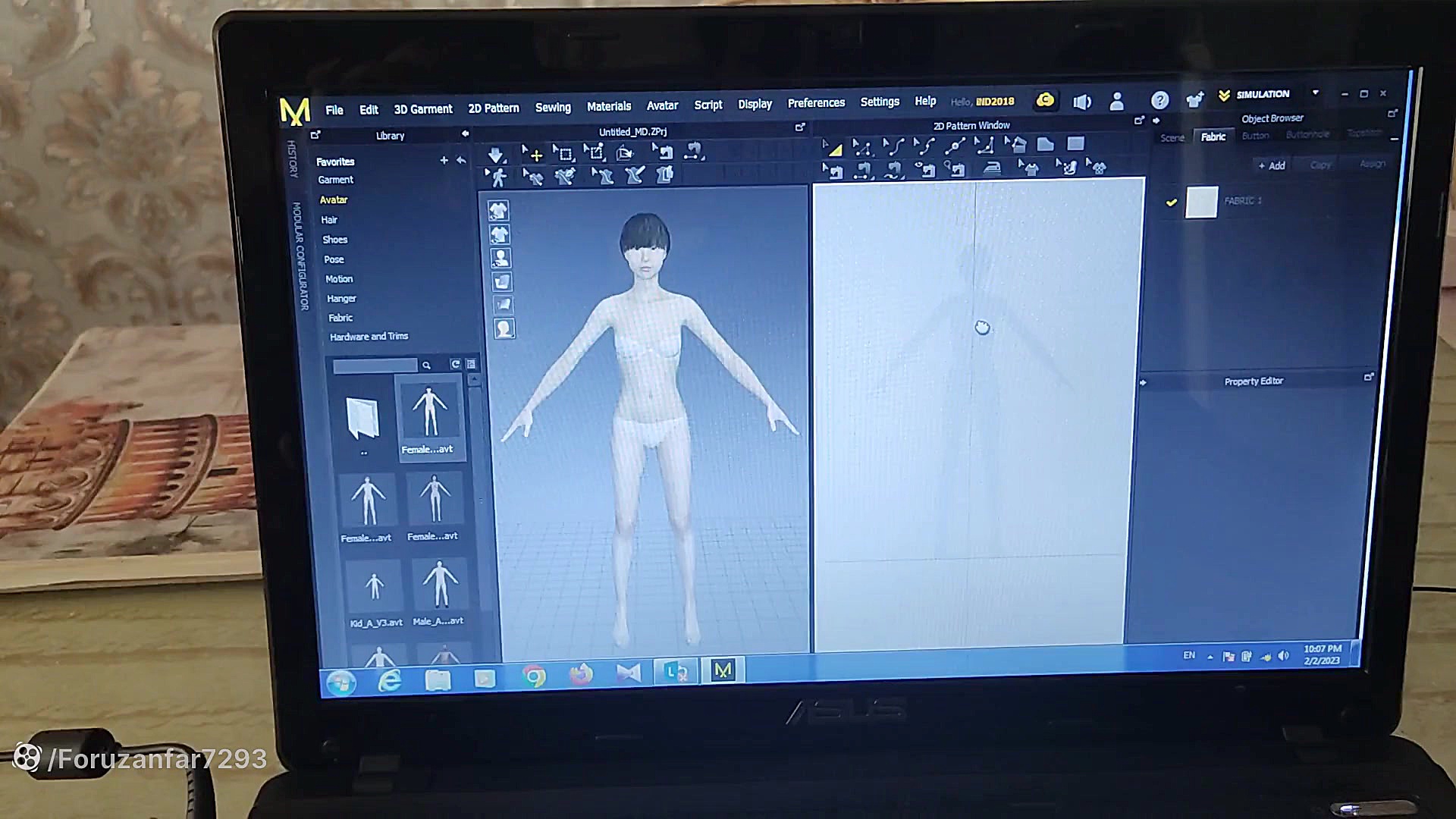Click the steam iron tool icon
This screenshot has height=819, width=1456.
pos(992,168)
